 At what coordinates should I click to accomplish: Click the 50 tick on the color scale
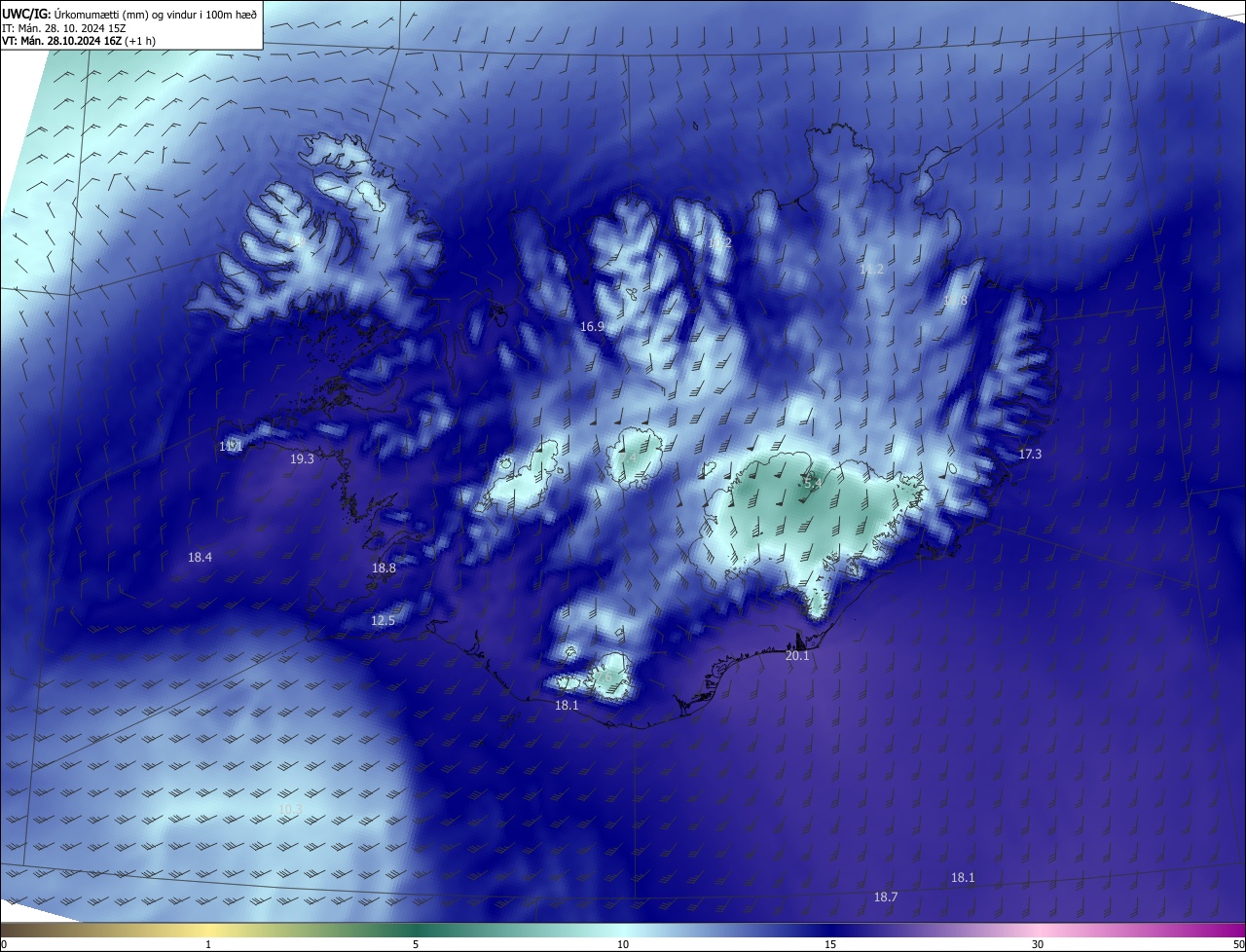click(x=1238, y=944)
